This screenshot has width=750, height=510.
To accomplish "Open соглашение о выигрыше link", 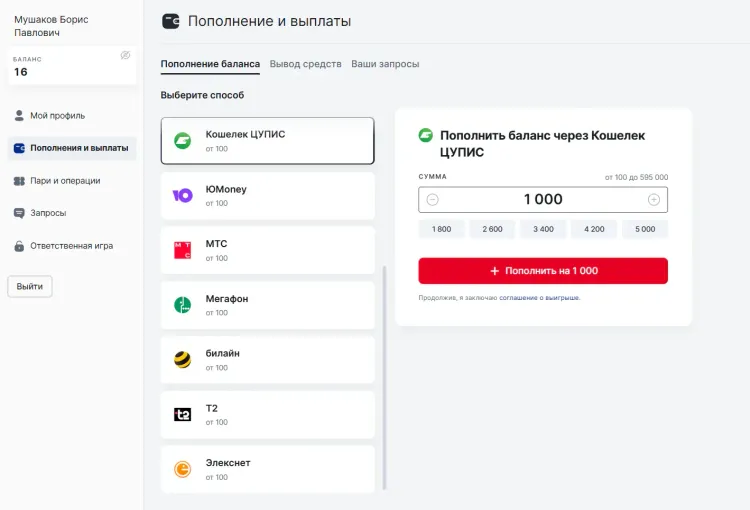I will [x=540, y=298].
